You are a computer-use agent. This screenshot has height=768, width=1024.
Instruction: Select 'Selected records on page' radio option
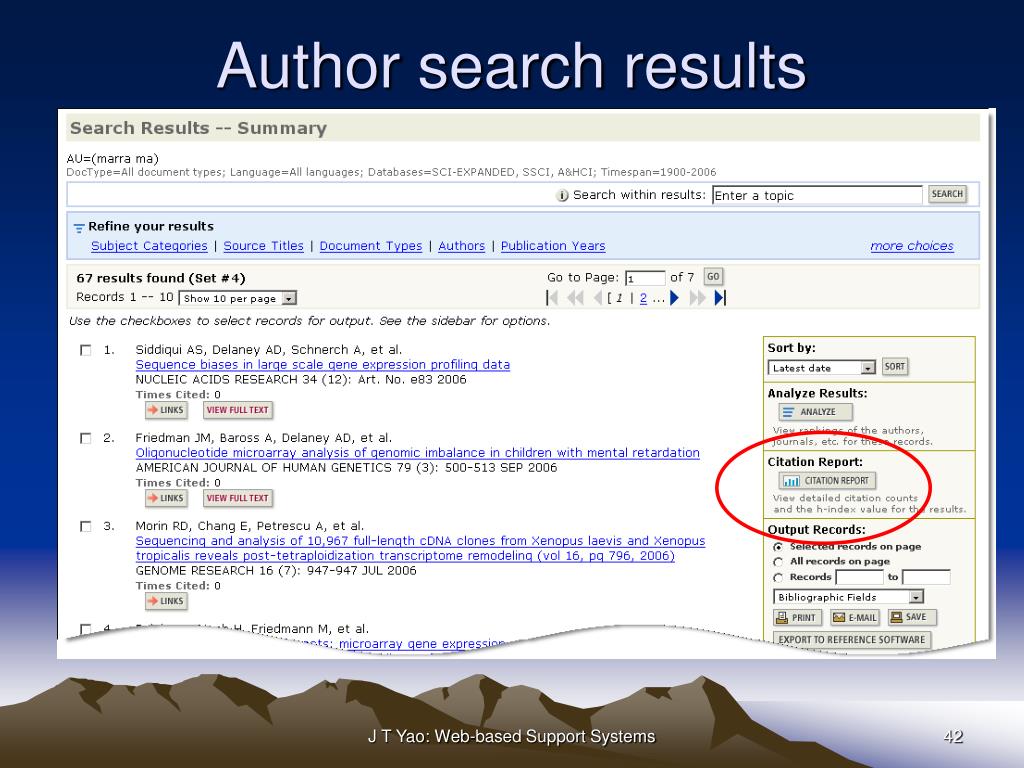point(778,547)
